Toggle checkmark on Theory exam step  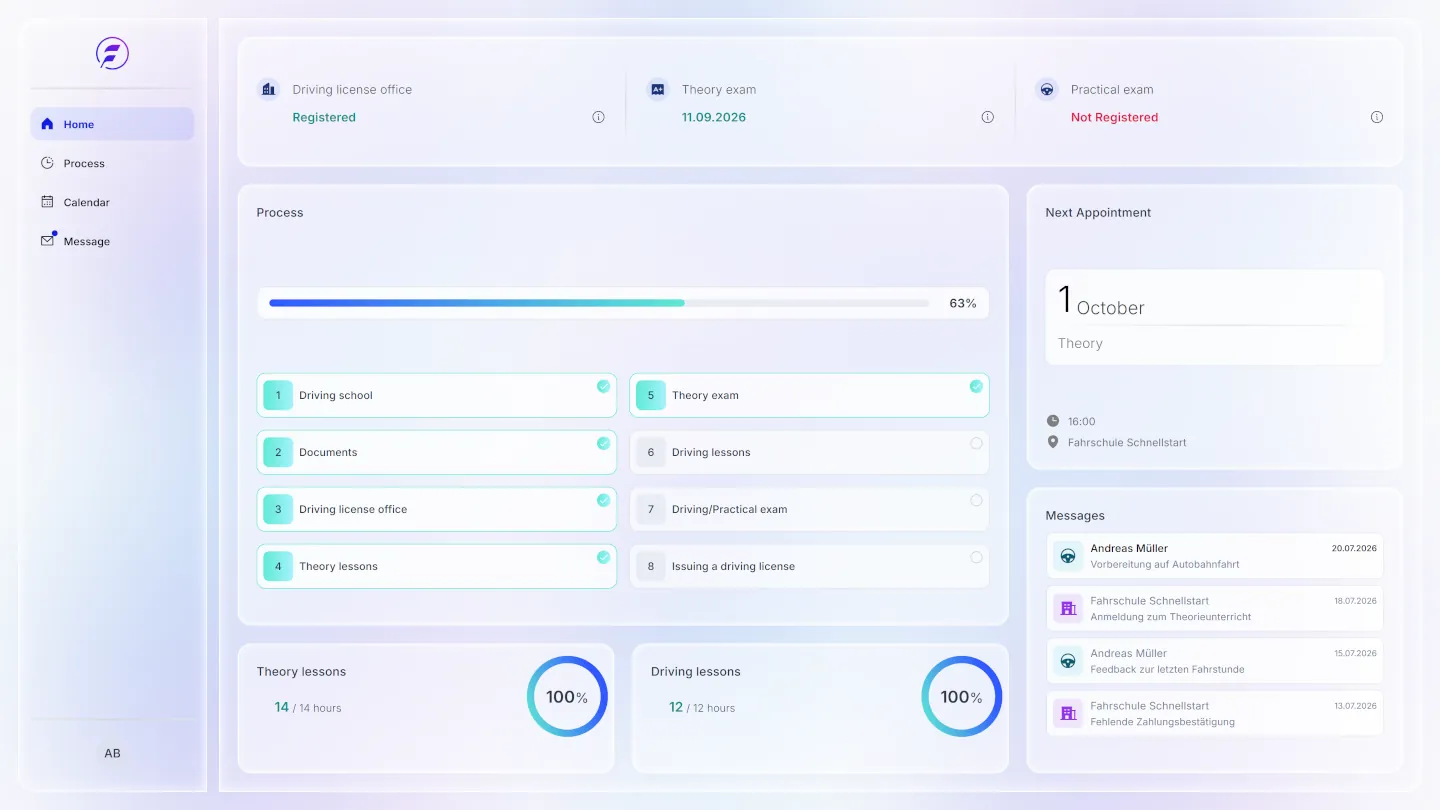point(976,386)
